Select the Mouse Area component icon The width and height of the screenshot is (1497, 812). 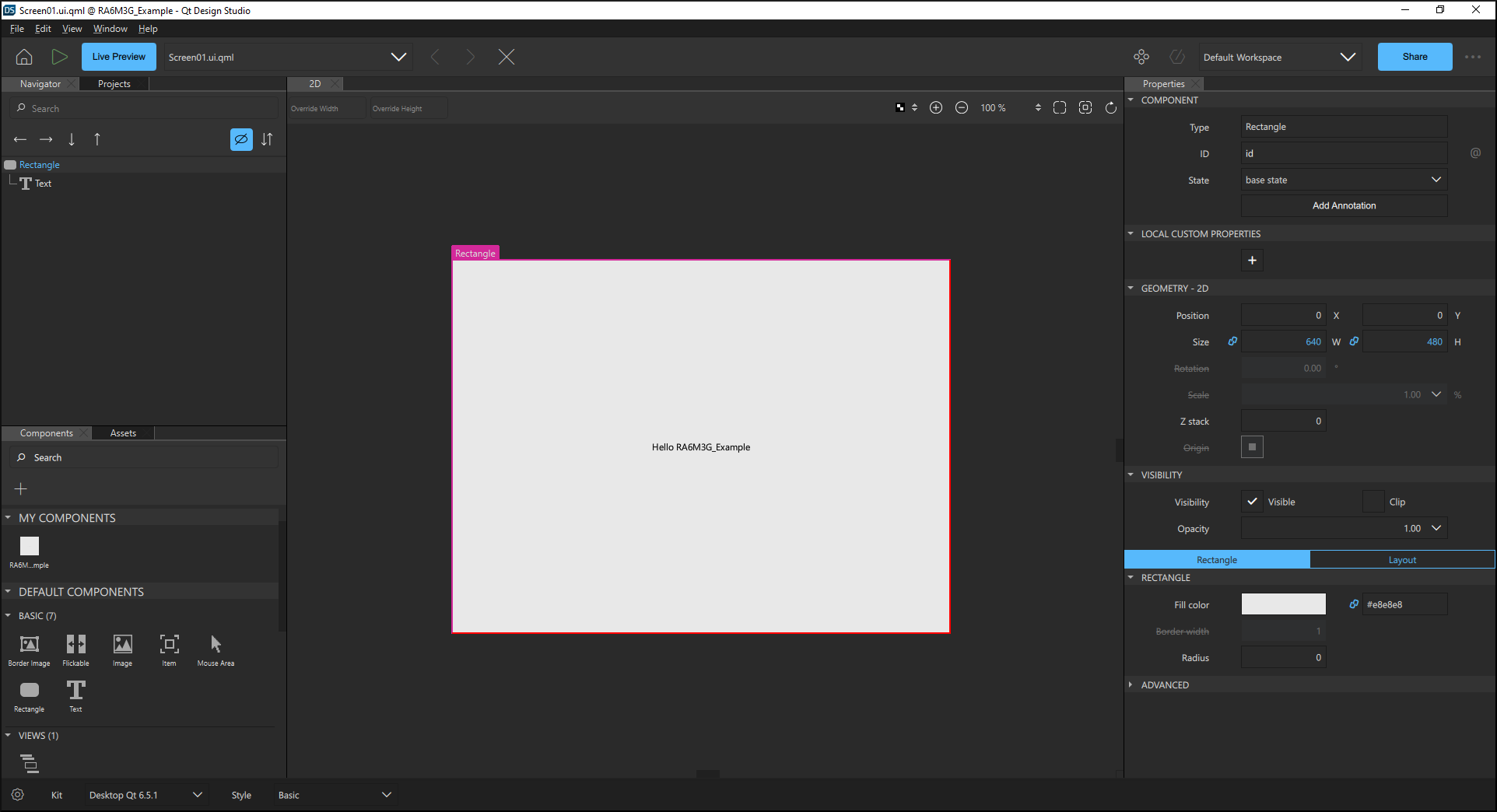(216, 645)
